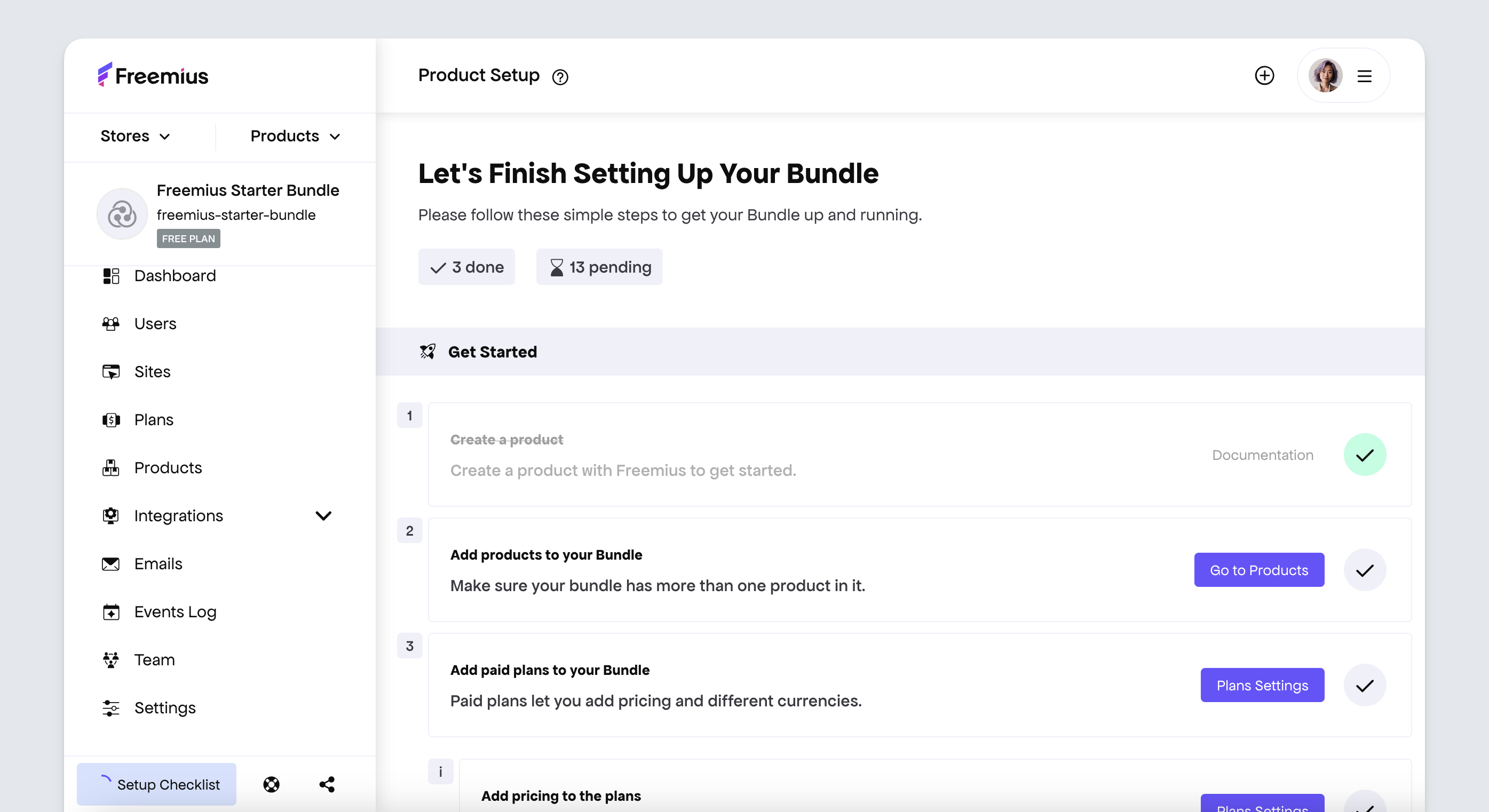The width and height of the screenshot is (1489, 812).
Task: Click the Dashboard sidebar icon
Action: coord(111,276)
